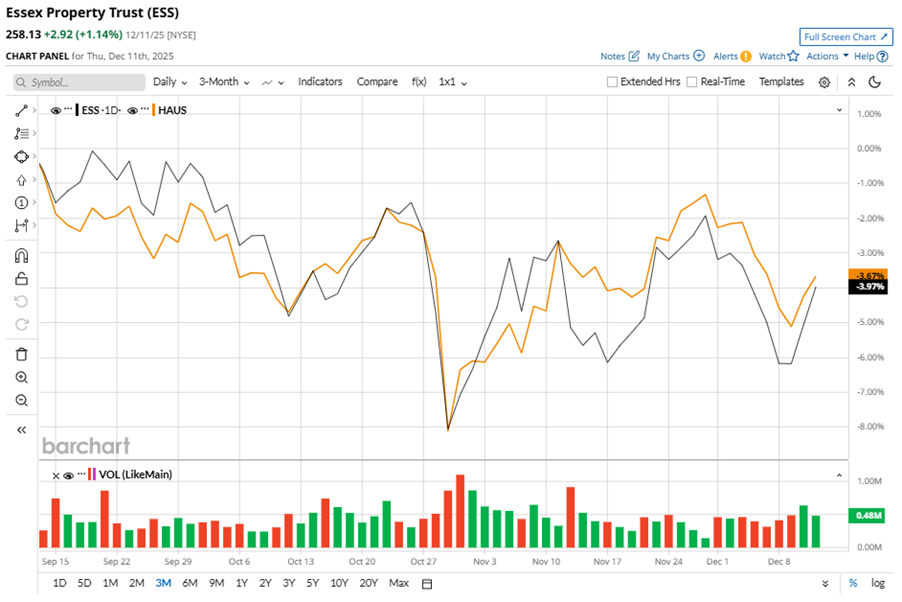Open the Indicators menu

point(320,82)
